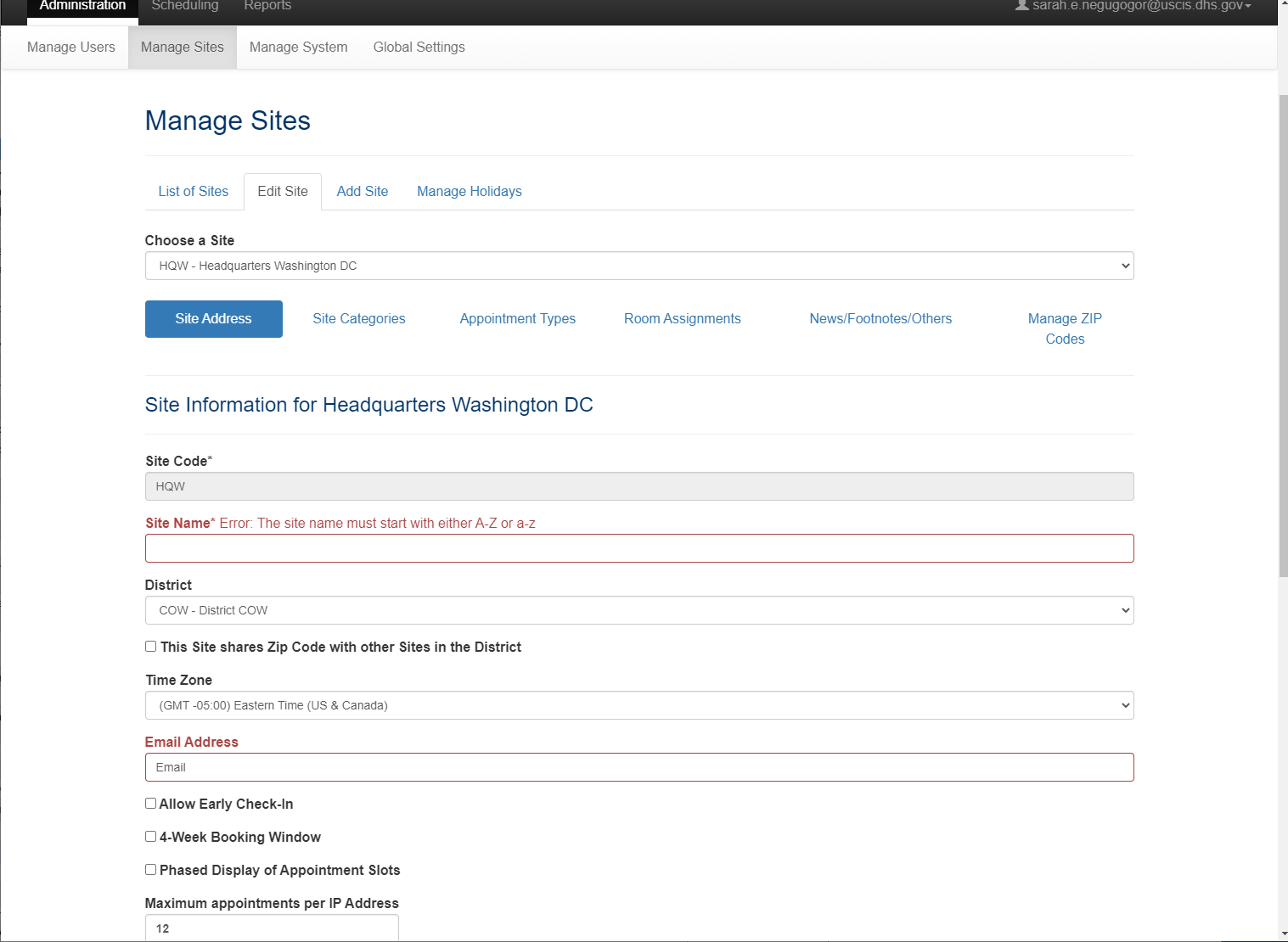Switch to the List of Sites tab
Image resolution: width=1288 pixels, height=942 pixels.
click(x=194, y=192)
